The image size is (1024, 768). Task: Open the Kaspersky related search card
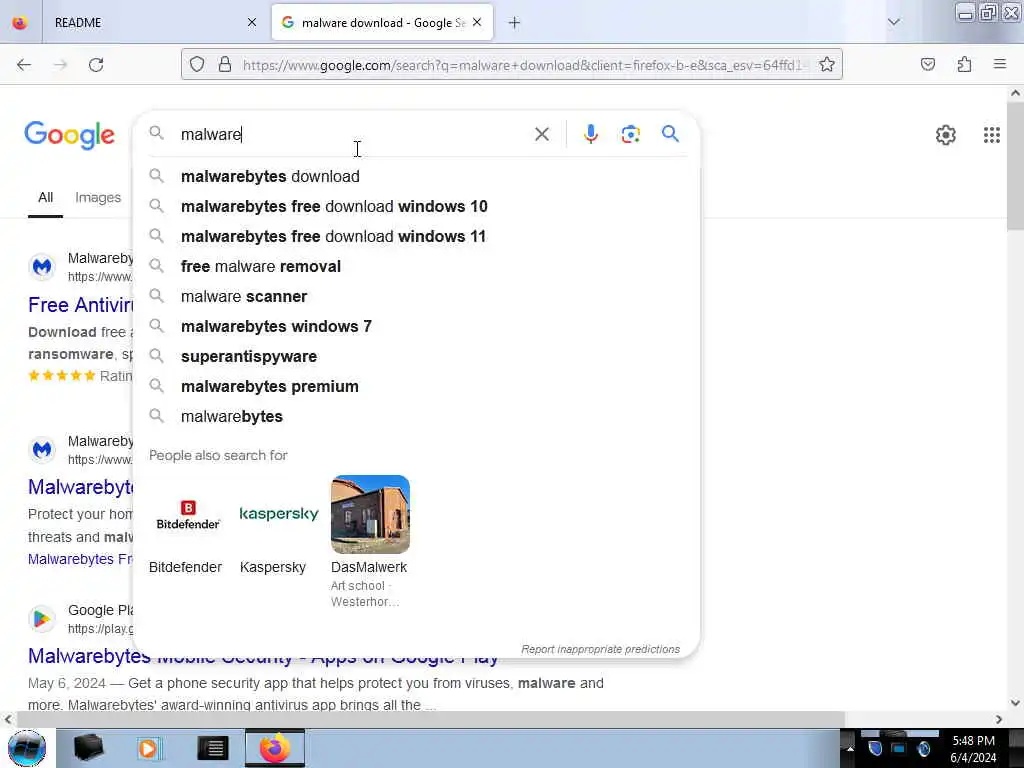279,525
